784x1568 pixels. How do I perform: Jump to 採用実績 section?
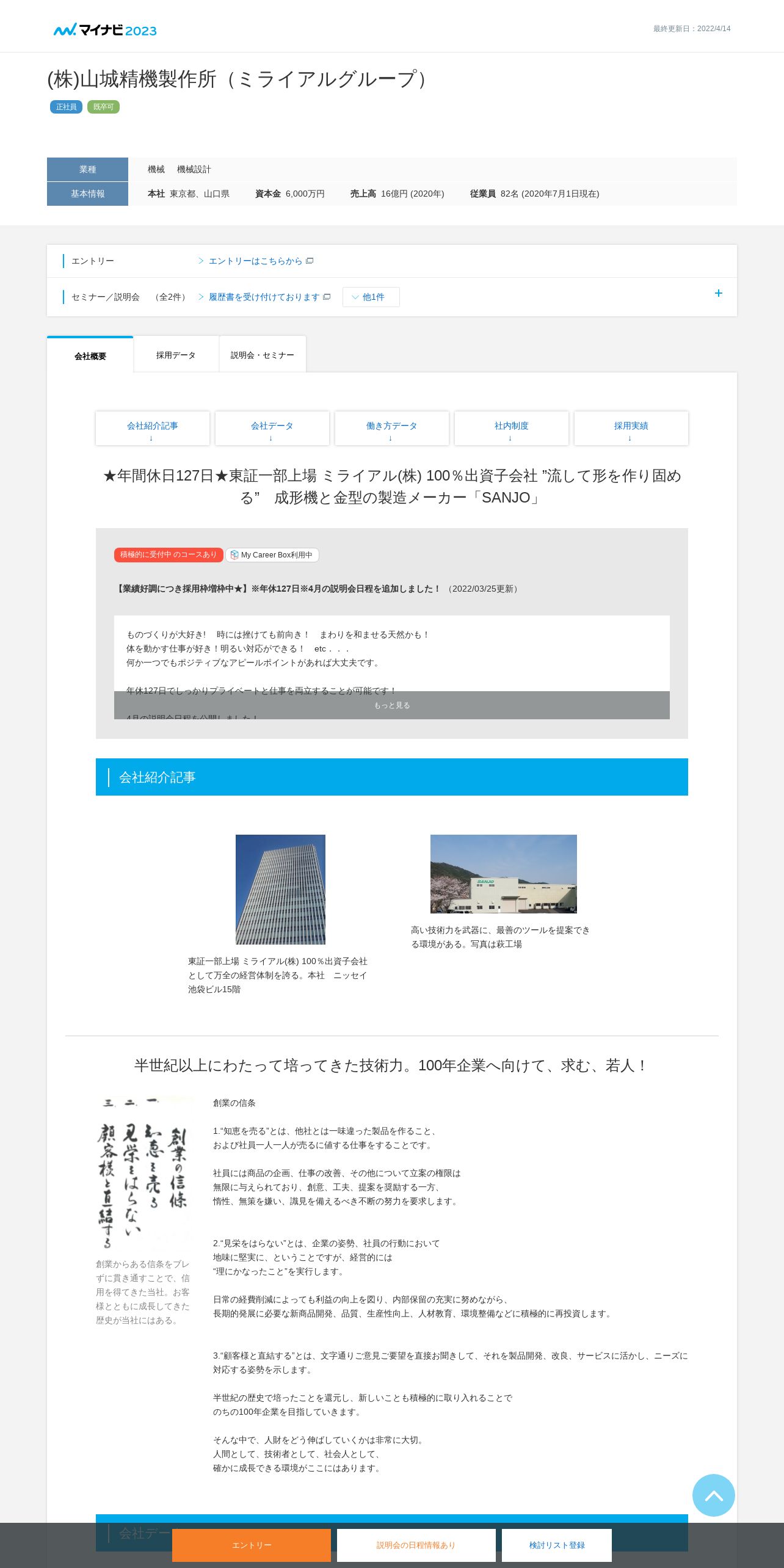pyautogui.click(x=631, y=428)
